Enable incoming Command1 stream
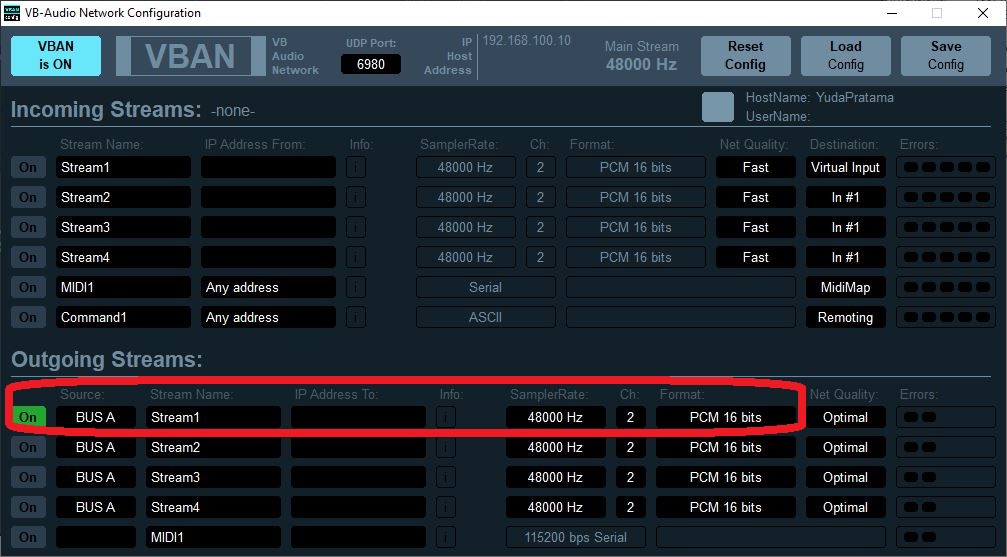This screenshot has height=557, width=1007. point(28,317)
